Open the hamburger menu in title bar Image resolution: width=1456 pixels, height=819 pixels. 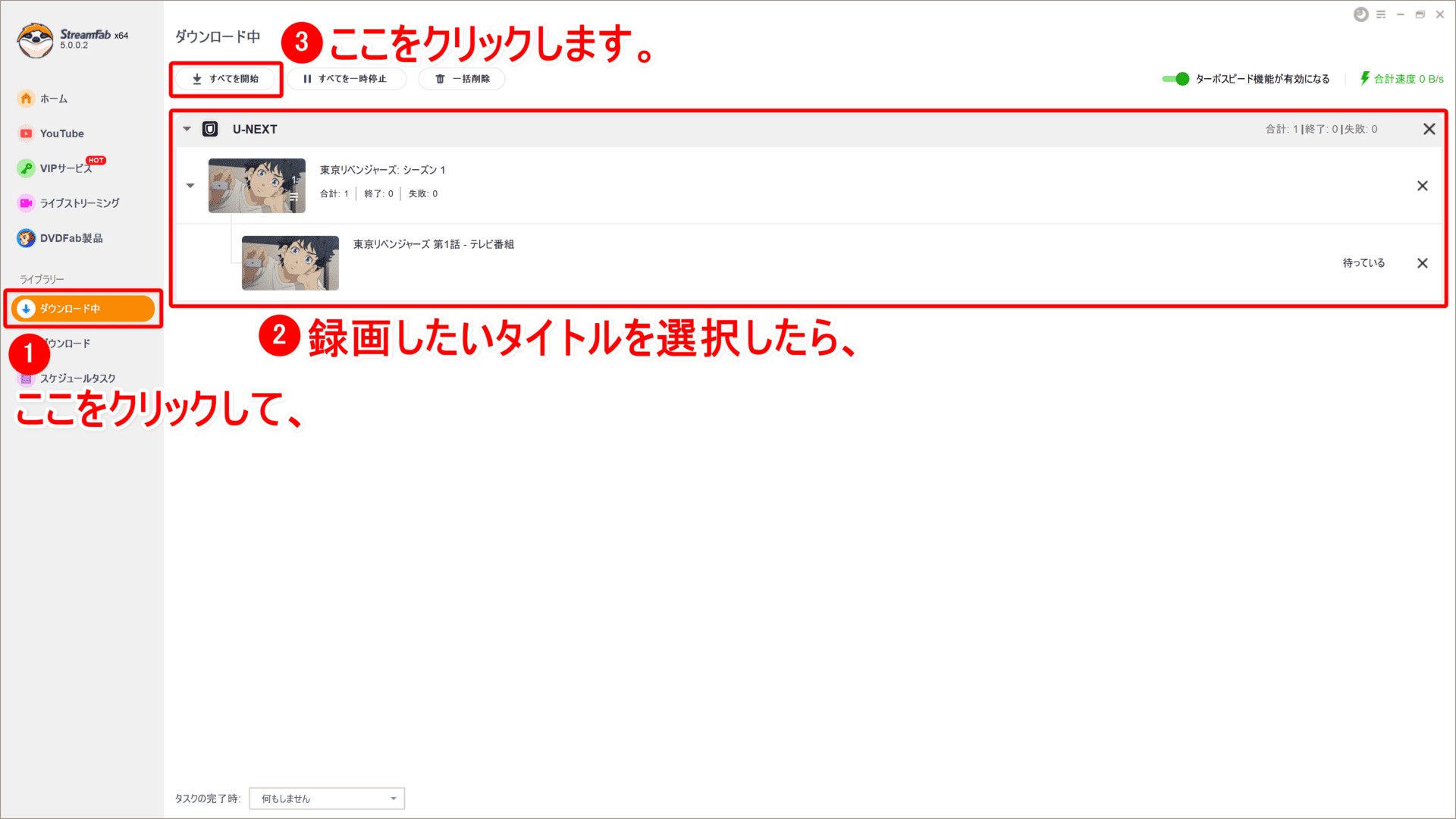click(1381, 14)
